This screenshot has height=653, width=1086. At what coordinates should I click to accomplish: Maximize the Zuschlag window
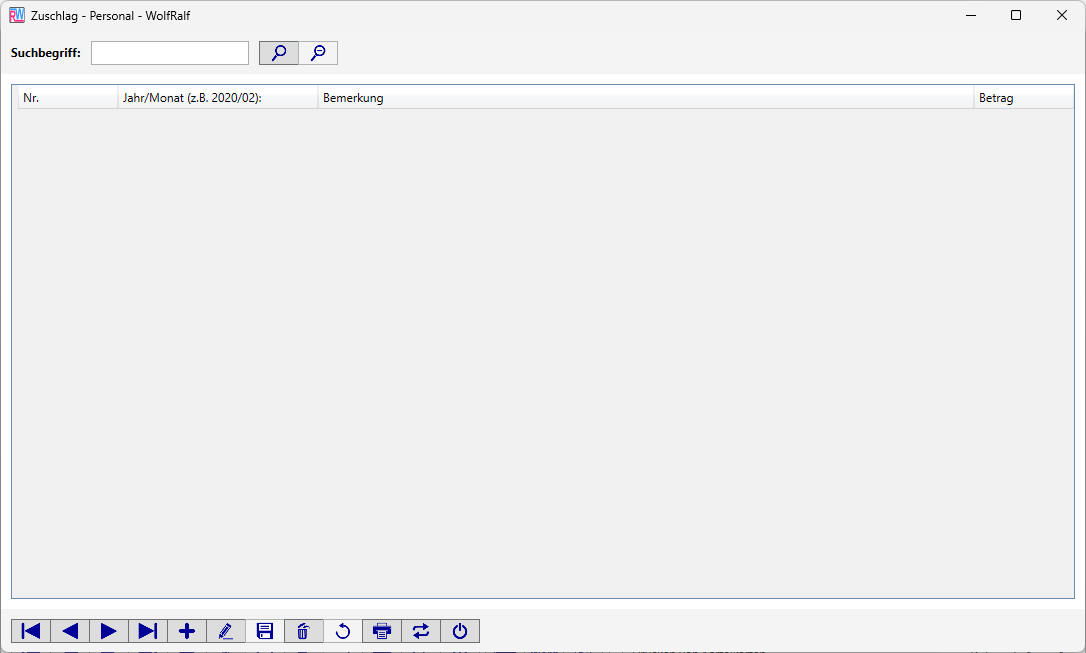1016,15
